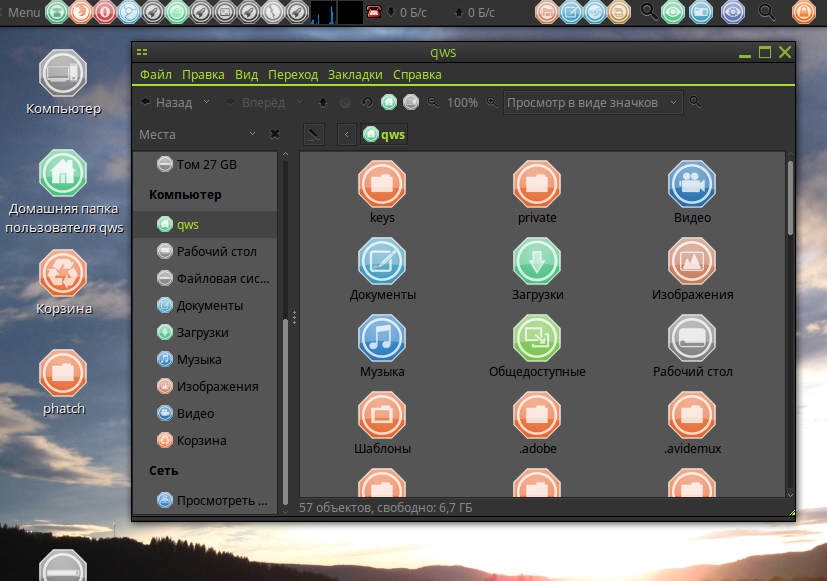Open the panel Menu button
This screenshot has height=581, width=827.
23,12
